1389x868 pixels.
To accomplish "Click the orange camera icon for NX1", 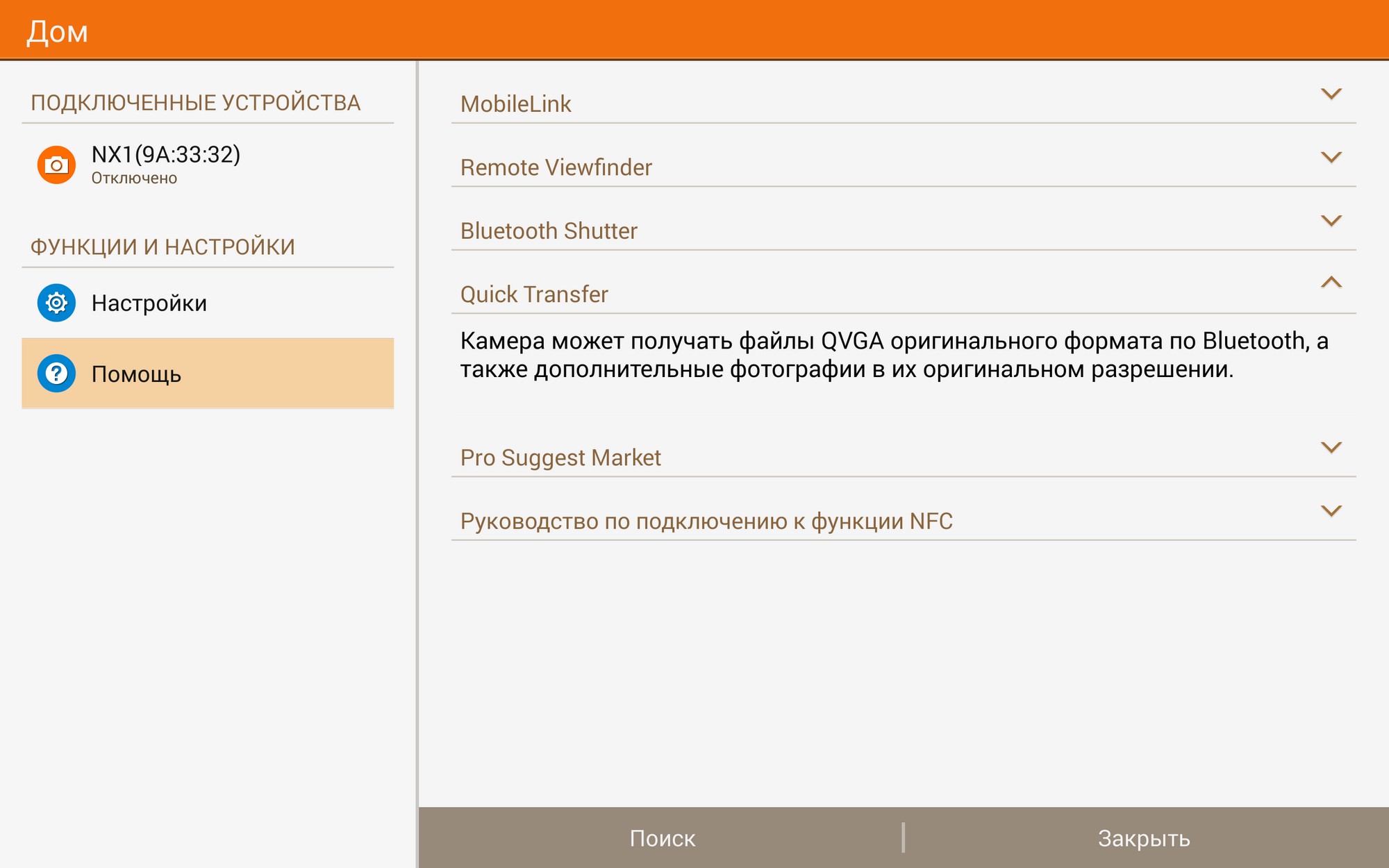I will pyautogui.click(x=56, y=165).
